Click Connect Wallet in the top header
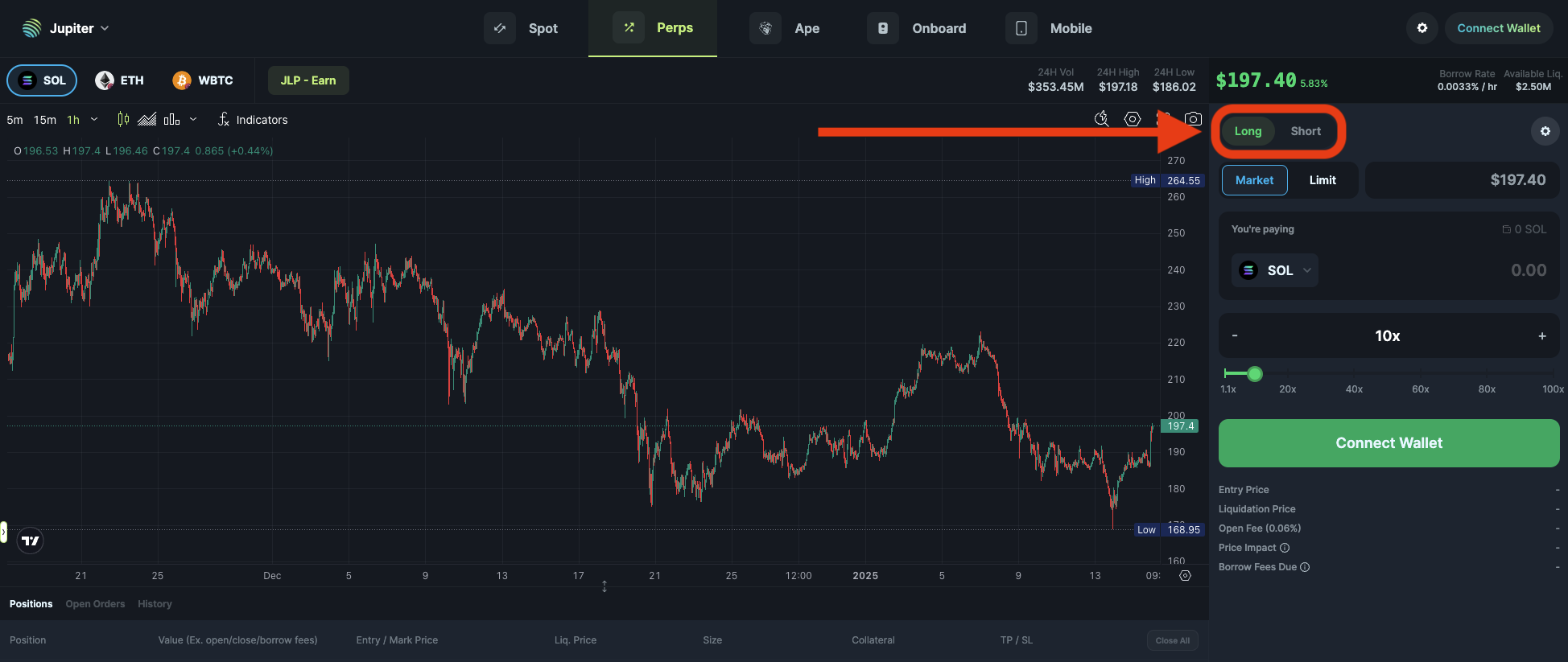Screen dimensions: 1568x662 pyautogui.click(x=1499, y=28)
